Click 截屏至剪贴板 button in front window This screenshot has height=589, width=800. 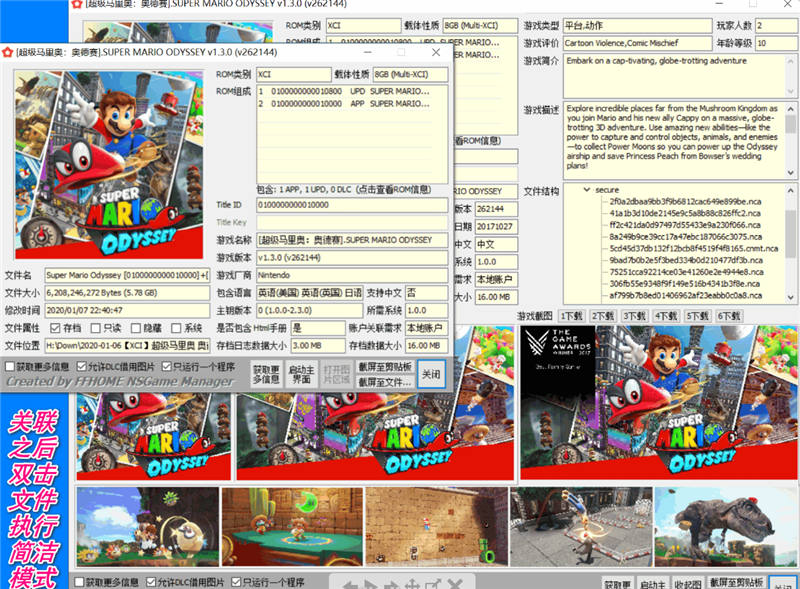pos(385,367)
